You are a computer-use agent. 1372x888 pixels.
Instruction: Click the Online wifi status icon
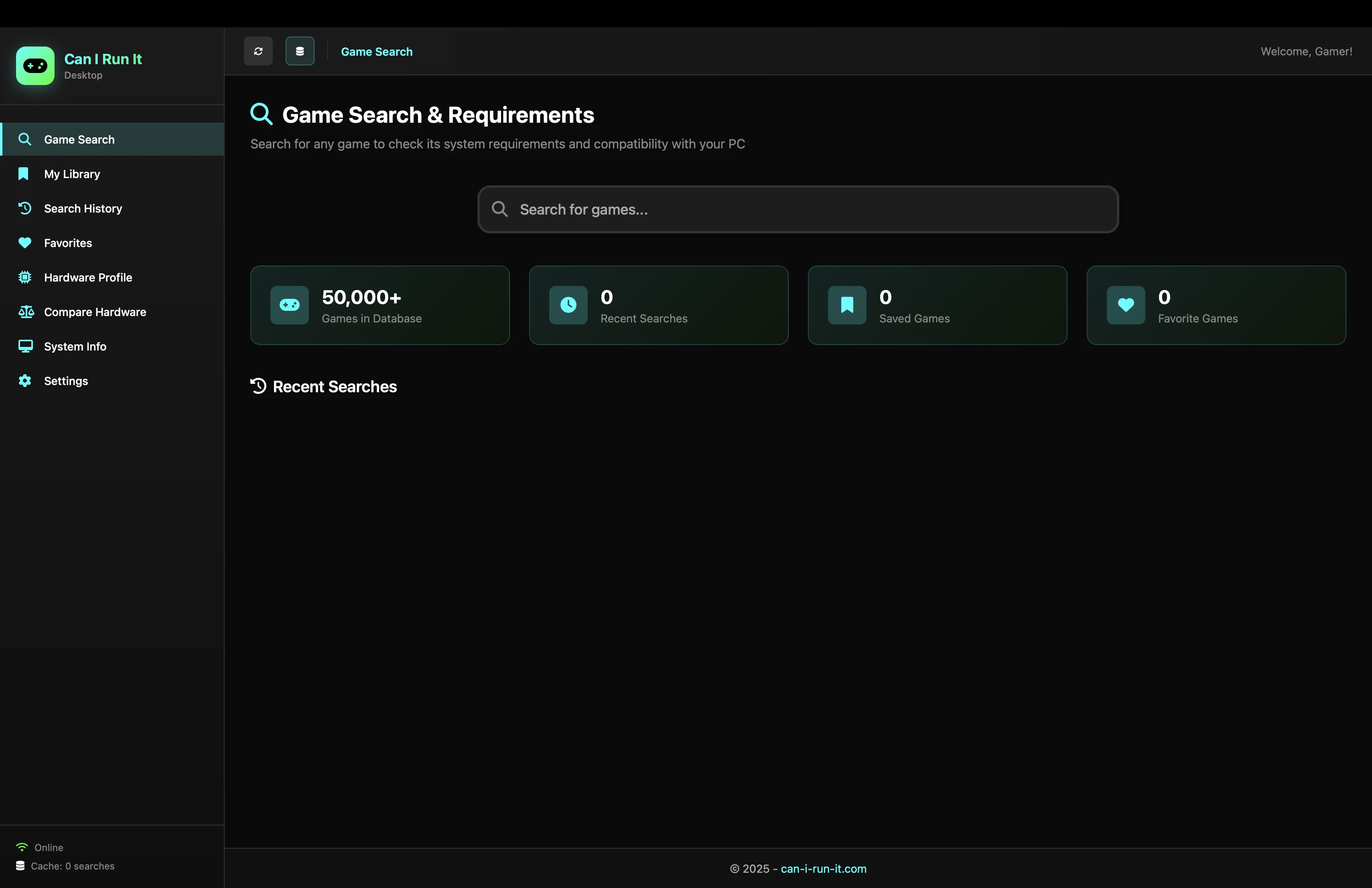point(22,847)
